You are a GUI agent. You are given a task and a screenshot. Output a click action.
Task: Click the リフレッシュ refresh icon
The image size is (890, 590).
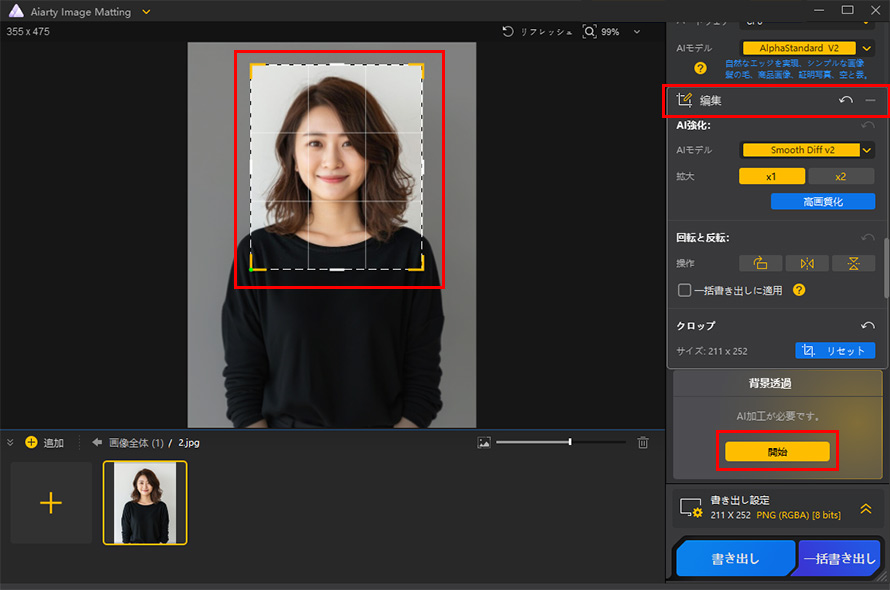point(508,31)
